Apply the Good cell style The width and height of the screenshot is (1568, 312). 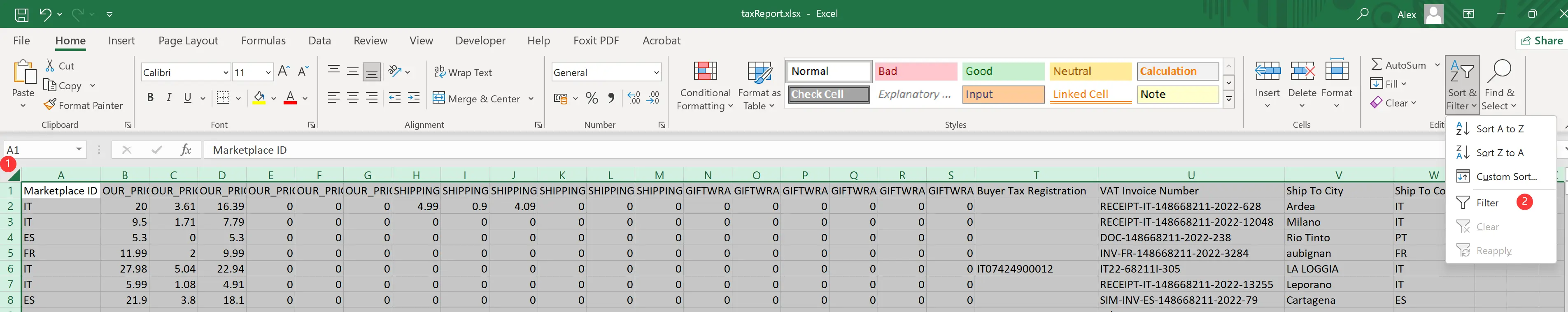[1002, 71]
